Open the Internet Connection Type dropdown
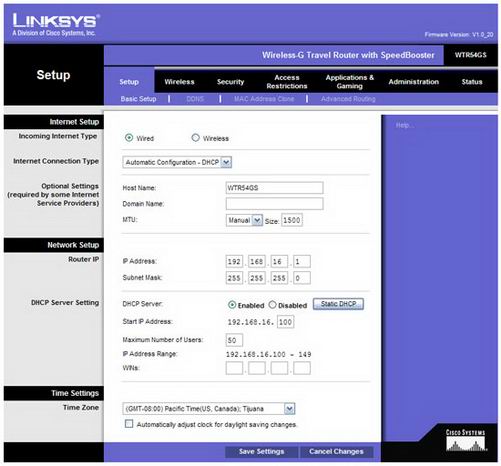Viewport: 501px width, 466px height. (x=177, y=162)
